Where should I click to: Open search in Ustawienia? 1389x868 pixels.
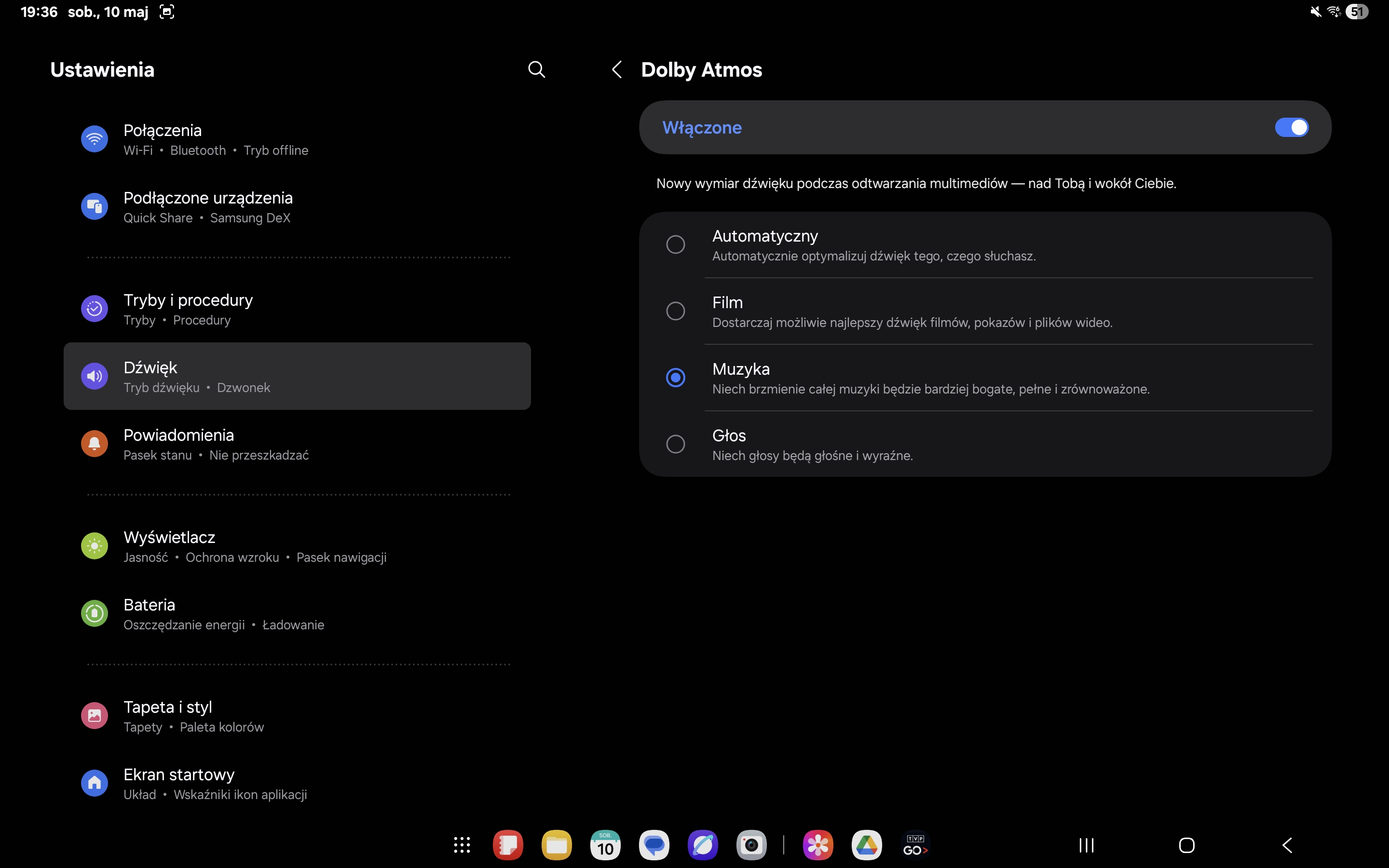[x=536, y=69]
